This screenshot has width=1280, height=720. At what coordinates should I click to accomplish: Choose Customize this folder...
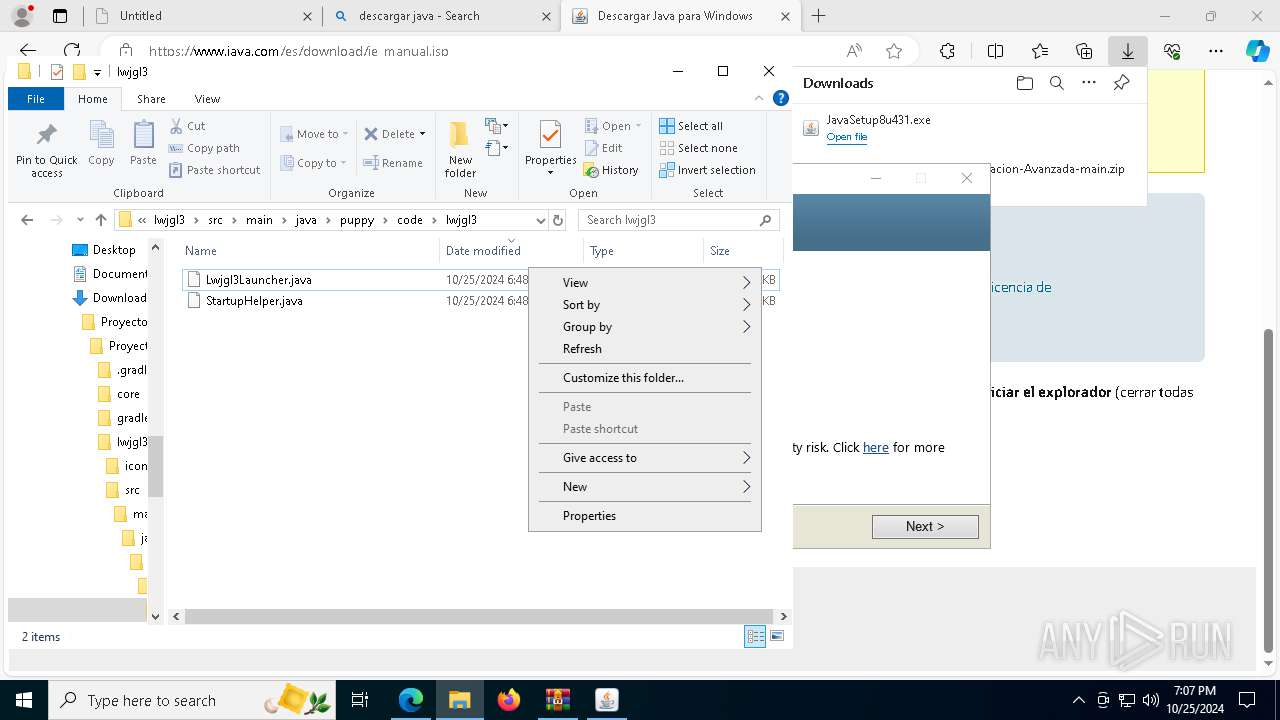(x=645, y=378)
